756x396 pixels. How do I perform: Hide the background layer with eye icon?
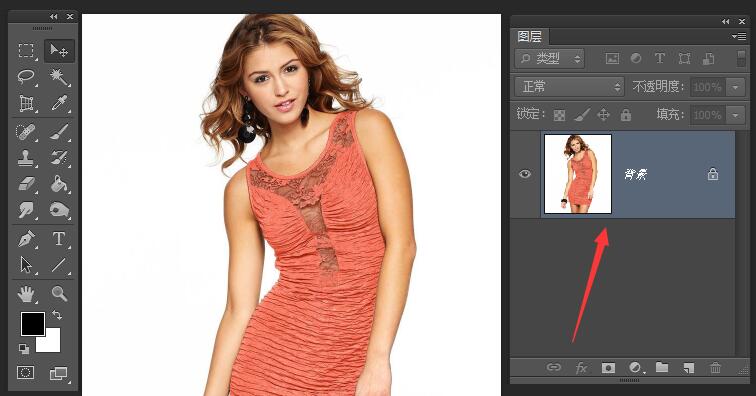point(525,174)
